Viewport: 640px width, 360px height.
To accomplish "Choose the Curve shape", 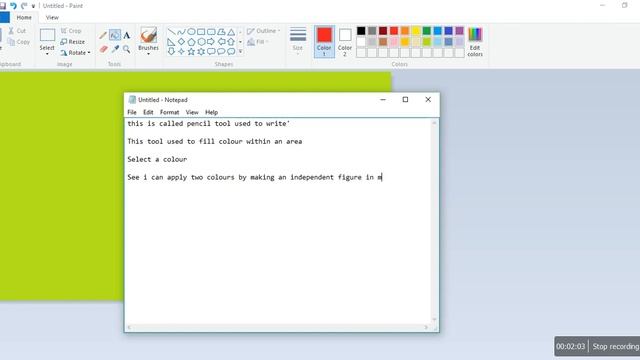I will click(x=182, y=32).
